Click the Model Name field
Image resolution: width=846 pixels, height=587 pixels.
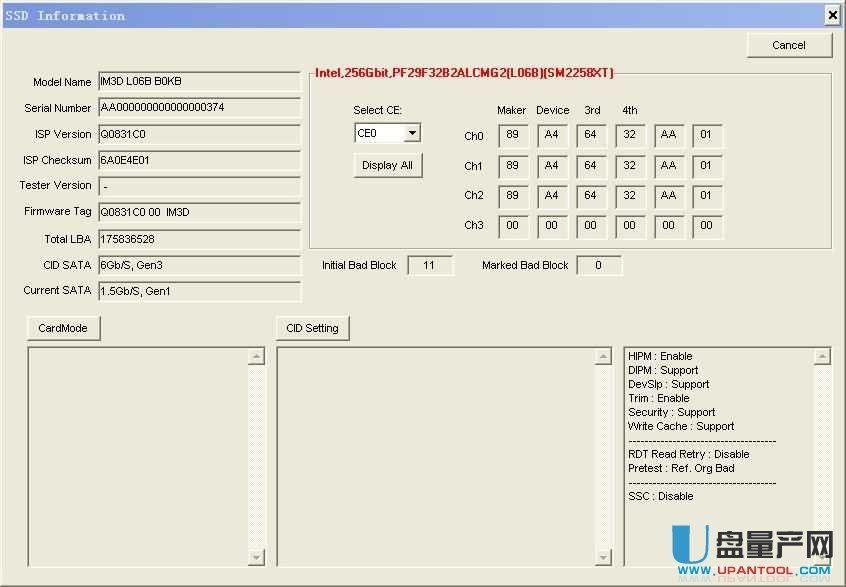[199, 82]
